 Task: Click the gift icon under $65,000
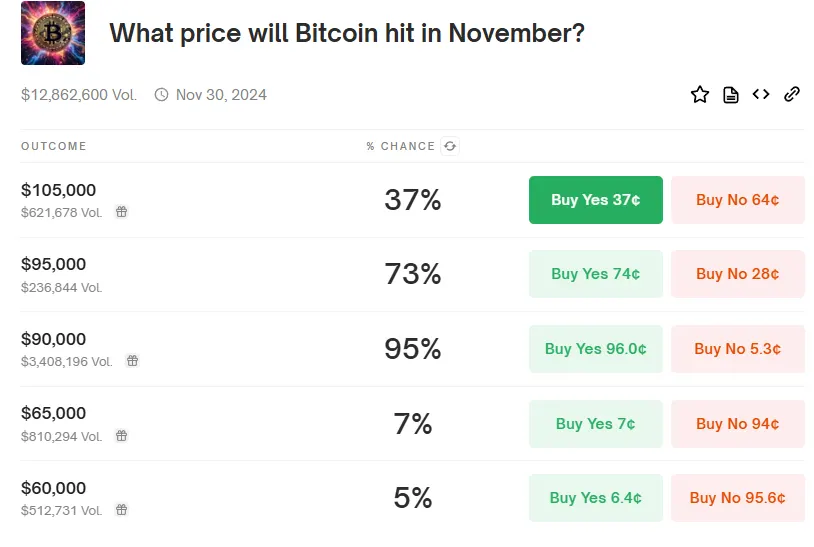tap(121, 436)
